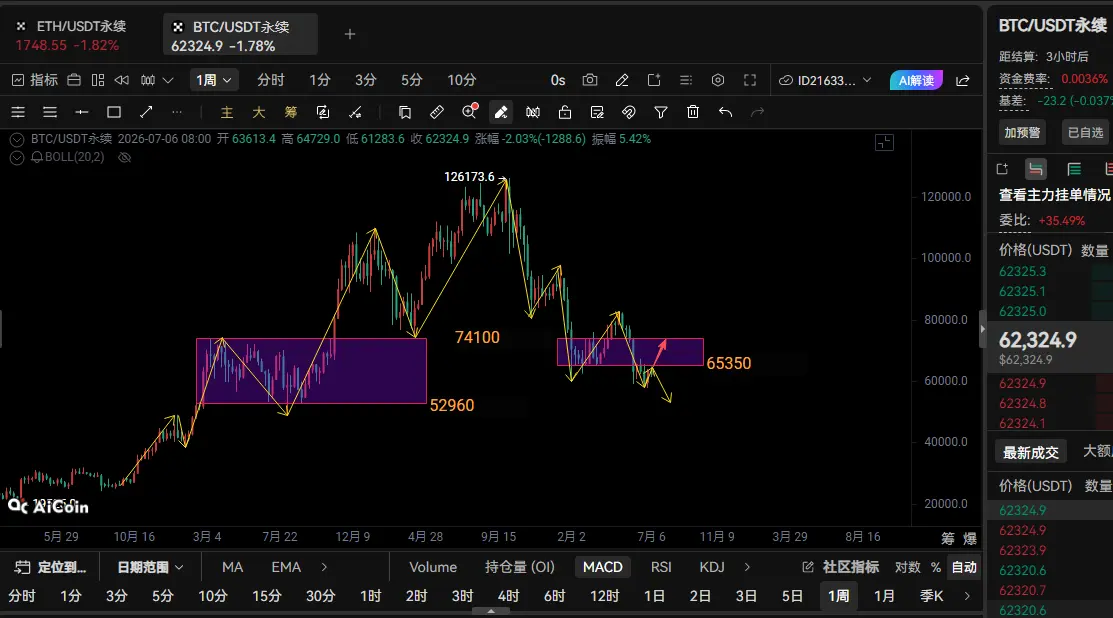
Task: Open the 1周 timeframe dropdown
Action: tap(213, 80)
